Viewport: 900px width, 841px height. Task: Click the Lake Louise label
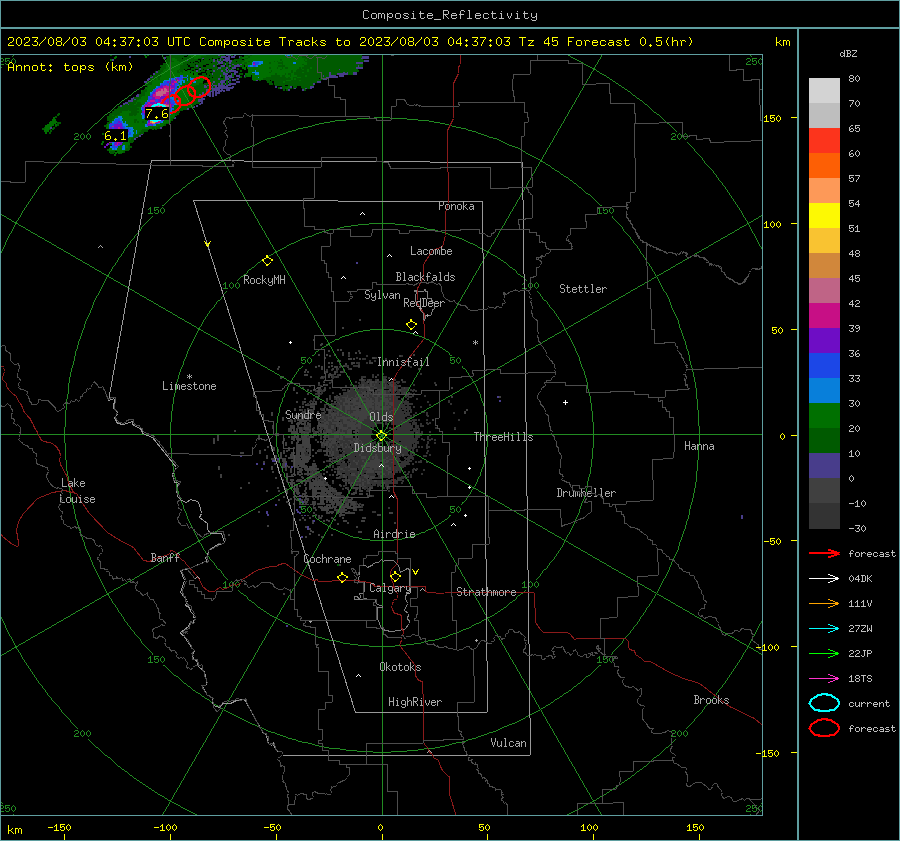tap(77, 491)
